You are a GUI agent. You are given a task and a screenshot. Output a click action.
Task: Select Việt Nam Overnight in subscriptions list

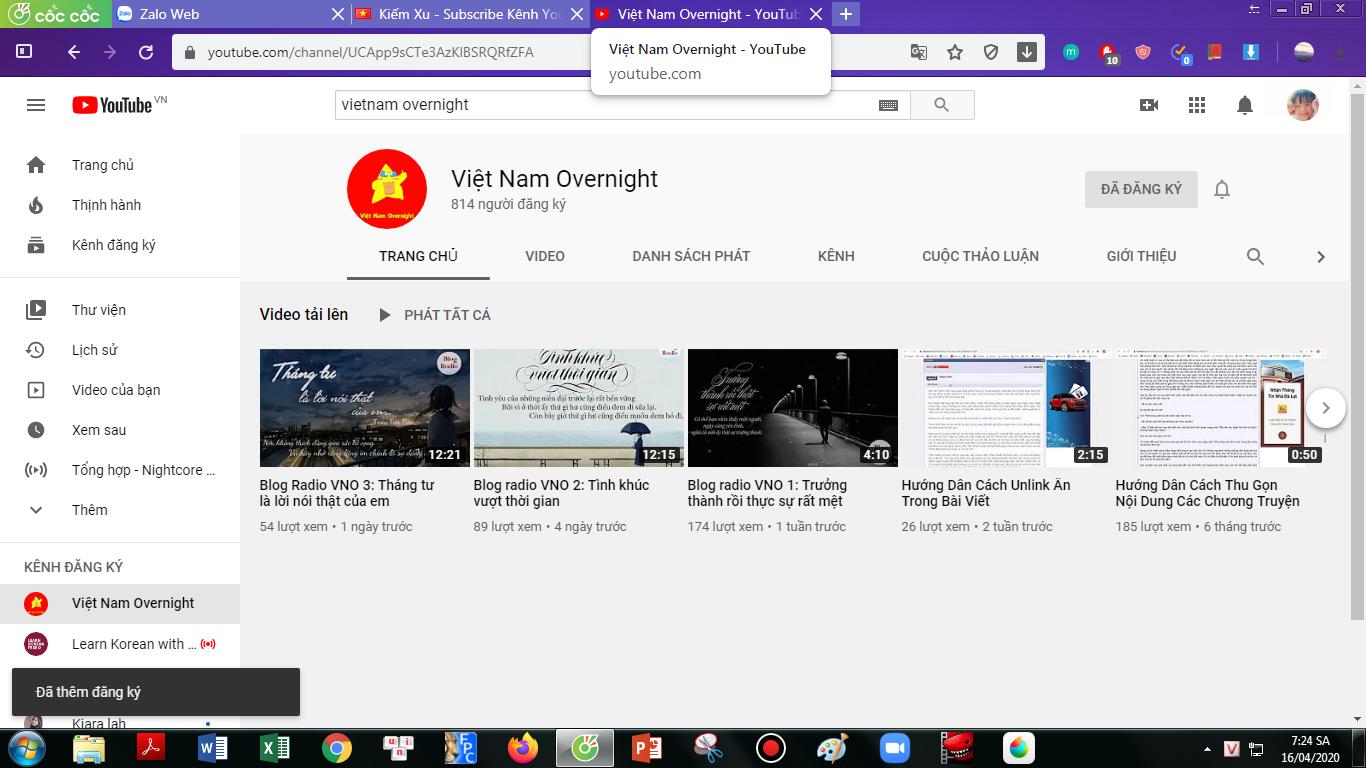pyautogui.click(x=120, y=603)
